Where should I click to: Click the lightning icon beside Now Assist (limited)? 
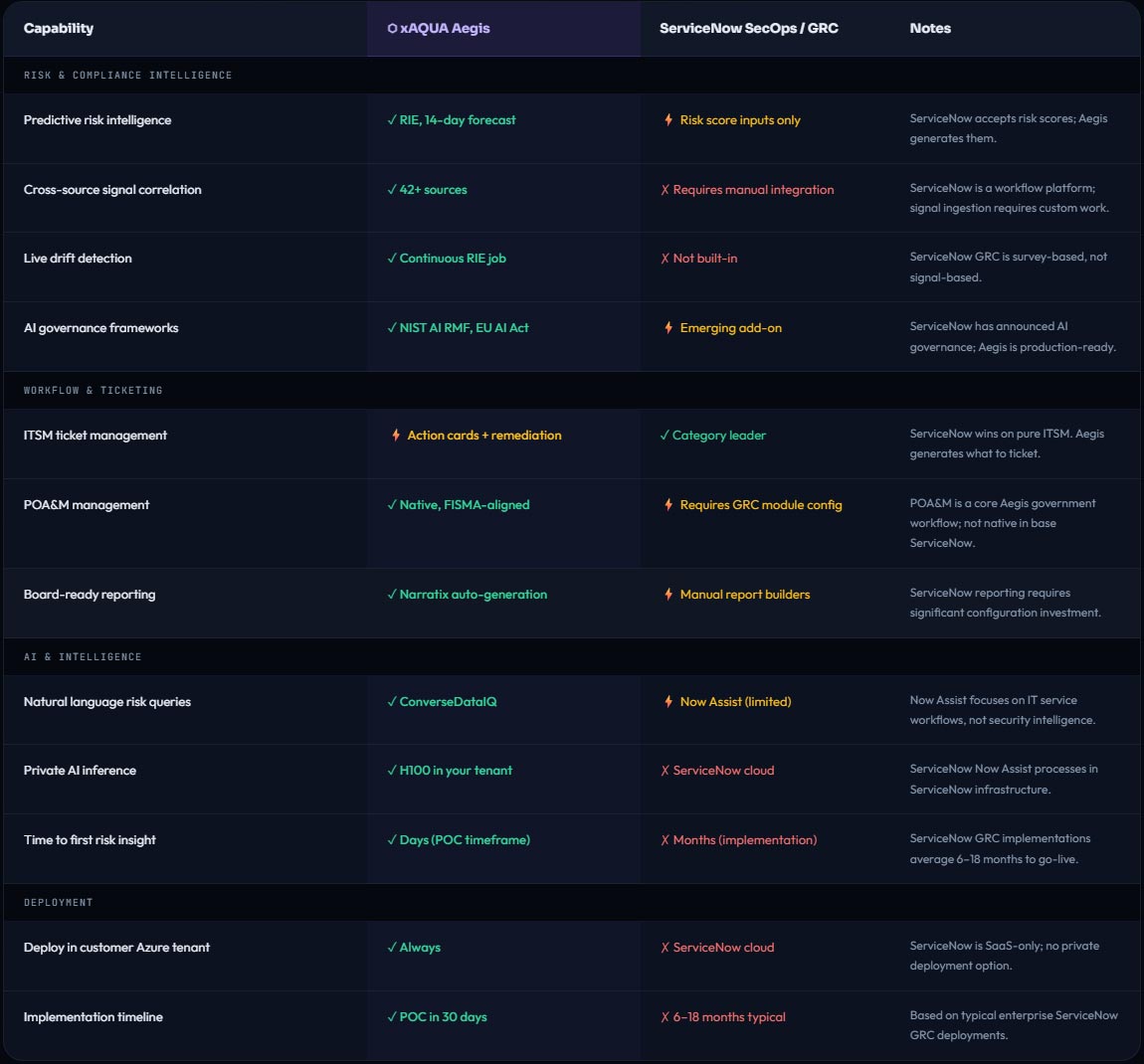pos(668,702)
